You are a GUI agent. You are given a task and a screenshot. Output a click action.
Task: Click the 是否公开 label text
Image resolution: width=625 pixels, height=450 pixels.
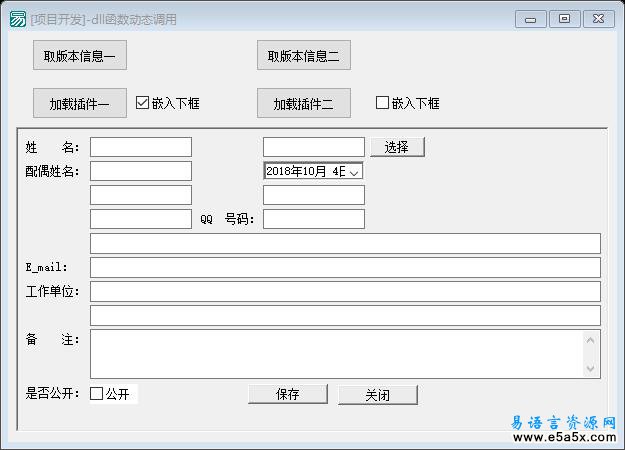52,394
